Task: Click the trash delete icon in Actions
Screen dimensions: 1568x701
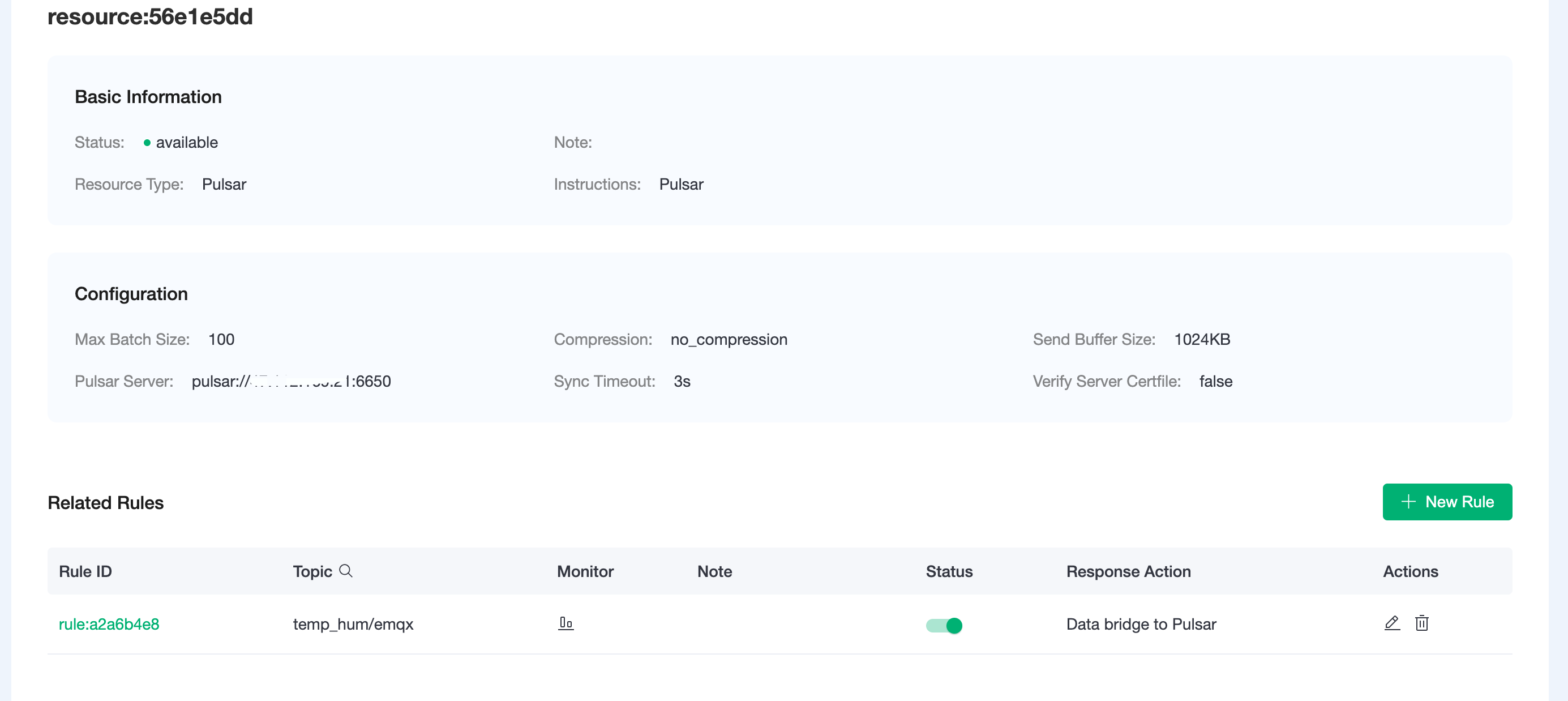Action: coord(1421,623)
